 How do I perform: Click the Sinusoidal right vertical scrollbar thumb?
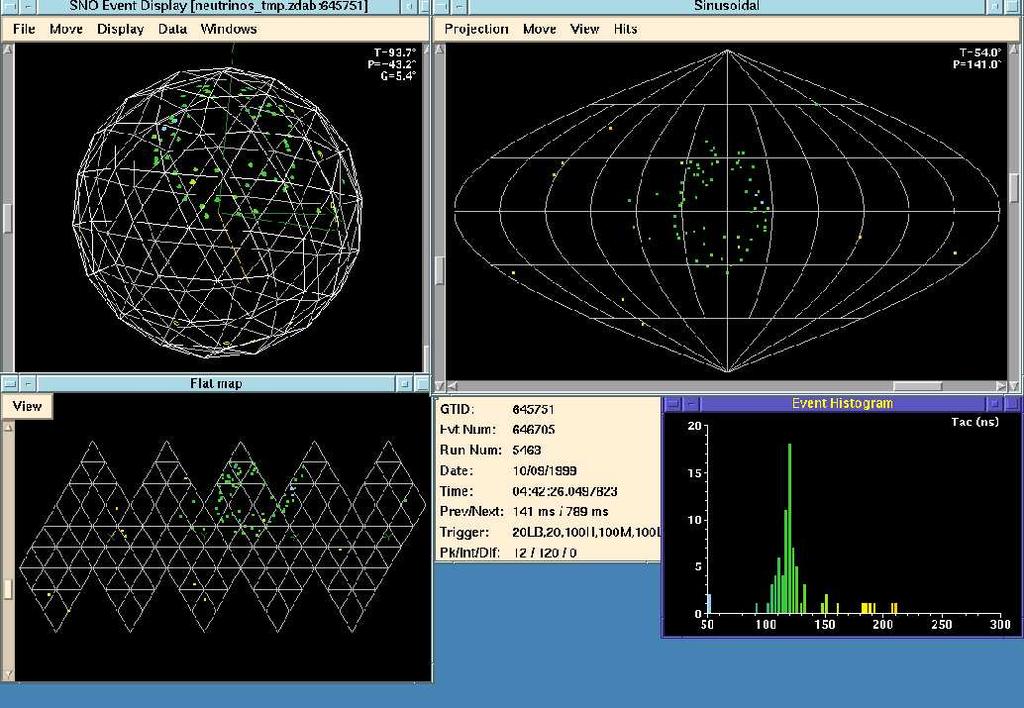click(1014, 188)
